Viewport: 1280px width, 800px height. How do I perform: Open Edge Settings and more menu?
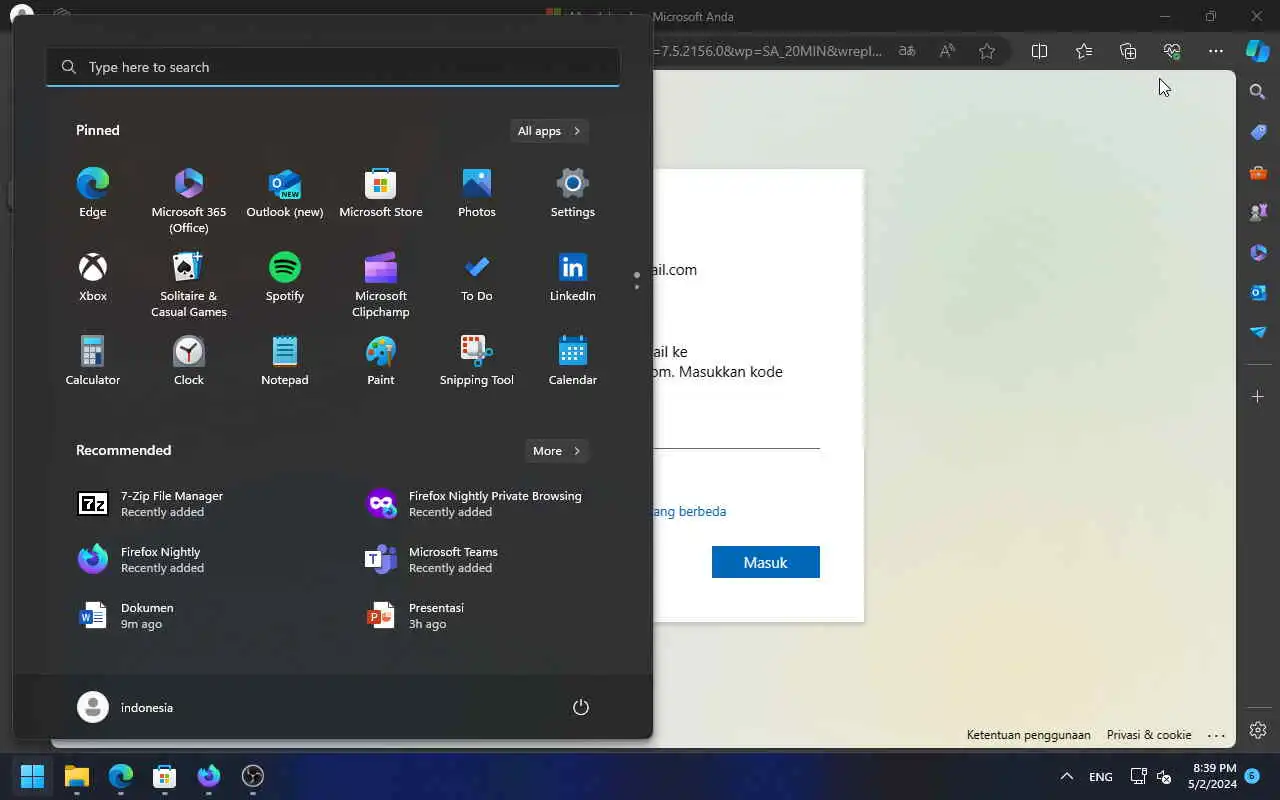click(1216, 51)
